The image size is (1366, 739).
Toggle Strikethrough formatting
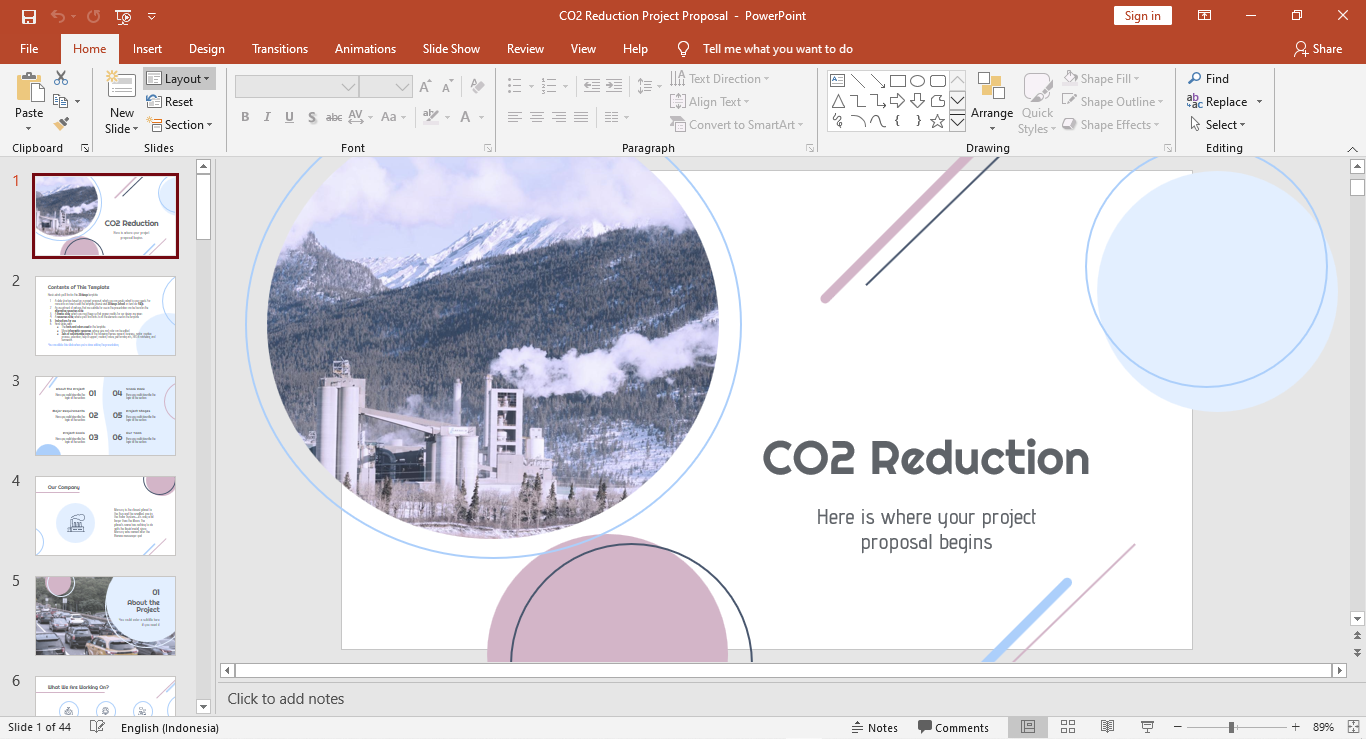pyautogui.click(x=335, y=117)
